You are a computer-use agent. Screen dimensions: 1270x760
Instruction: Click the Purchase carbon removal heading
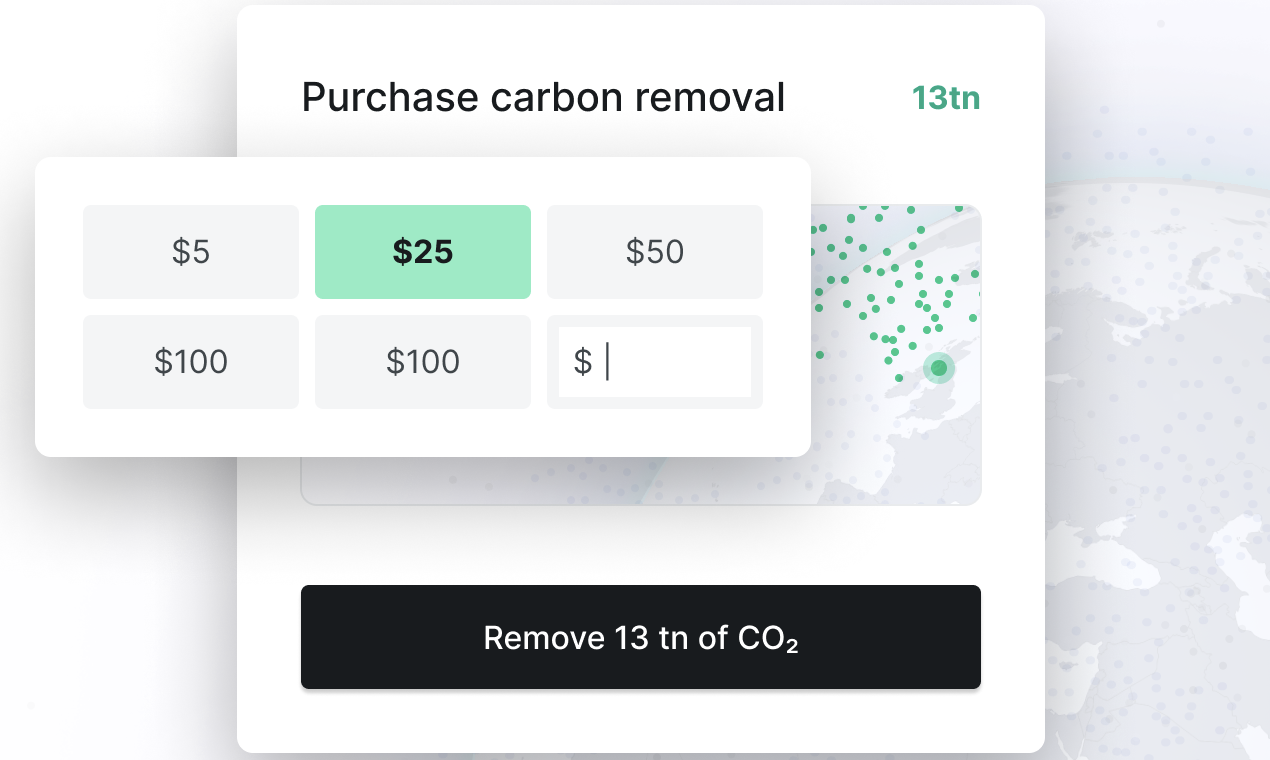point(543,98)
